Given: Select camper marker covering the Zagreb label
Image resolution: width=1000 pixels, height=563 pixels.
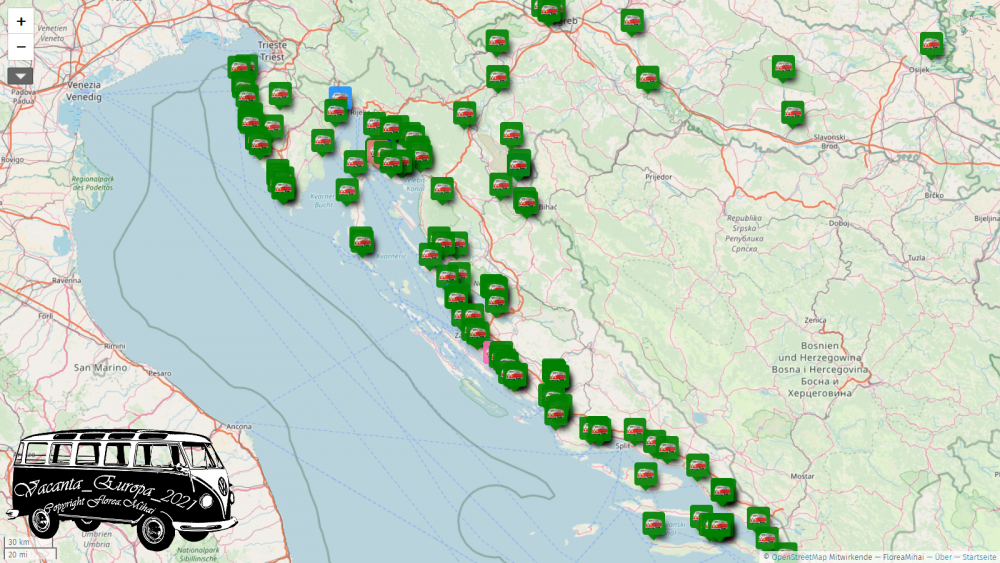Looking at the screenshot, I should coord(550,11).
